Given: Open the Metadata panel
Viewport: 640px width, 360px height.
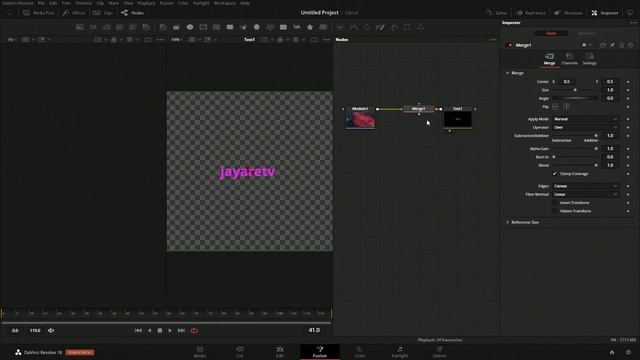Looking at the screenshot, I should (568, 13).
